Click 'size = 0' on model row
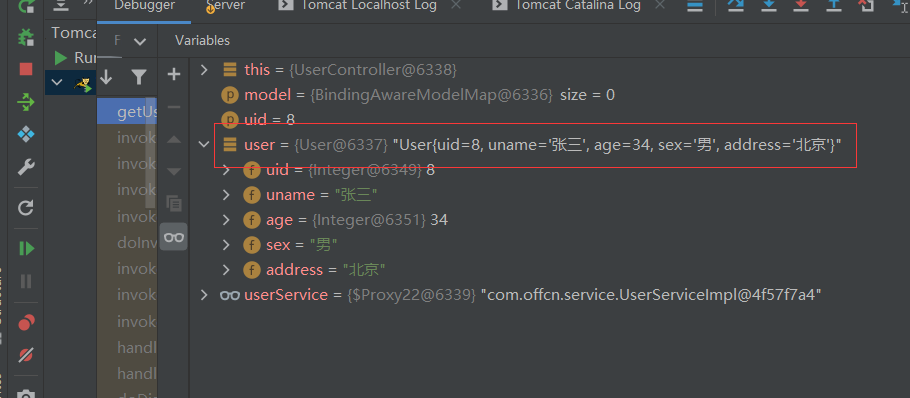Viewport: 910px width, 398px height. [587, 95]
